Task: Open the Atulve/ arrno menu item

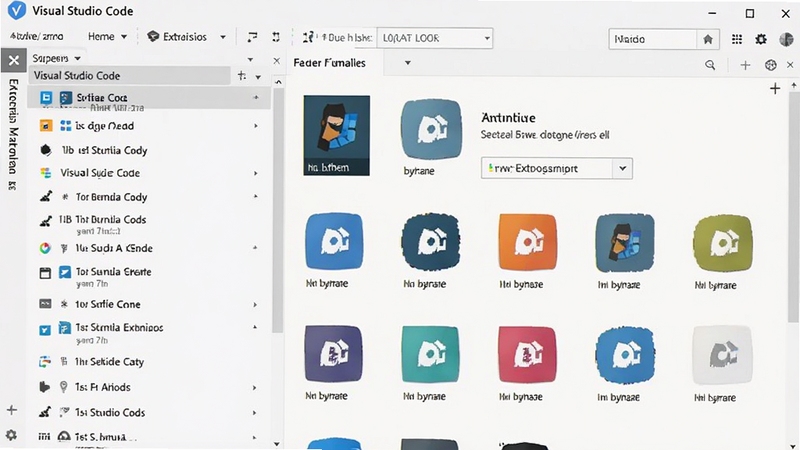Action: tap(37, 37)
